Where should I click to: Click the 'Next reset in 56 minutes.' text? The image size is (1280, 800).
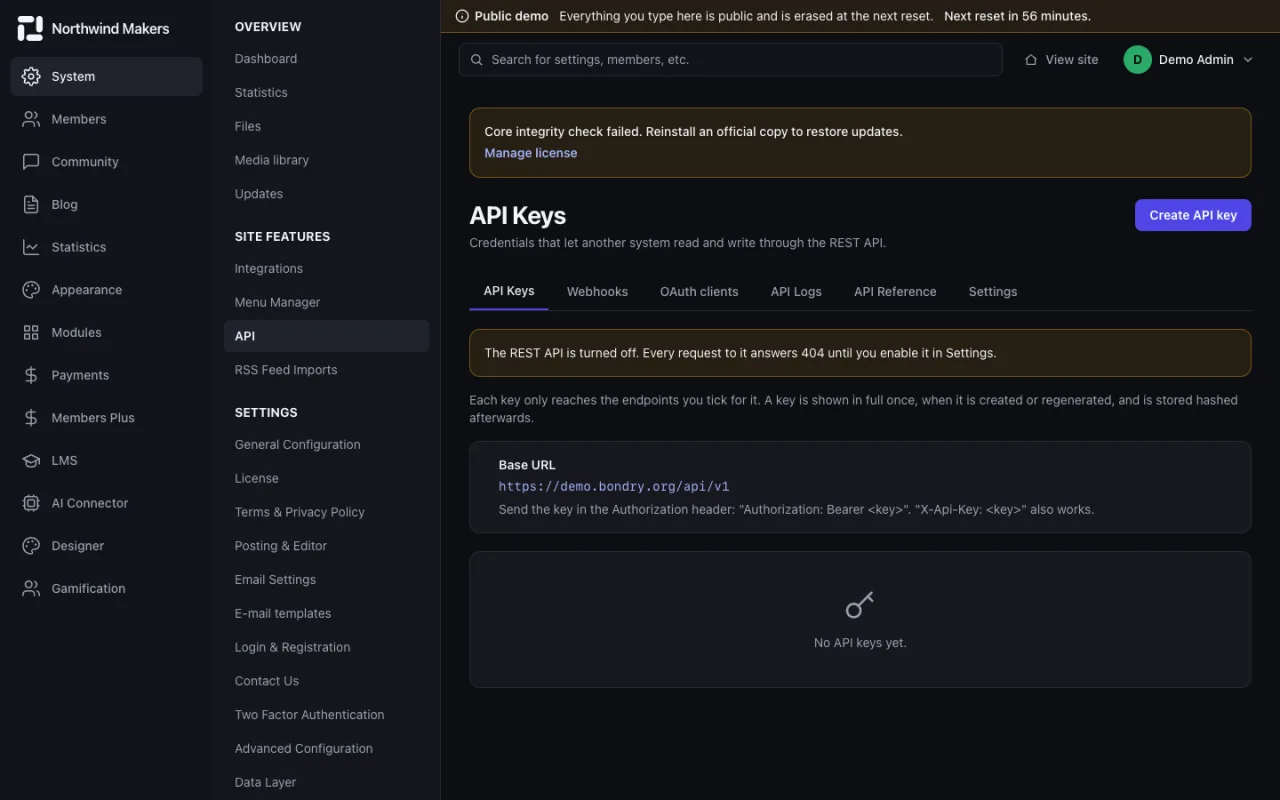click(1017, 16)
